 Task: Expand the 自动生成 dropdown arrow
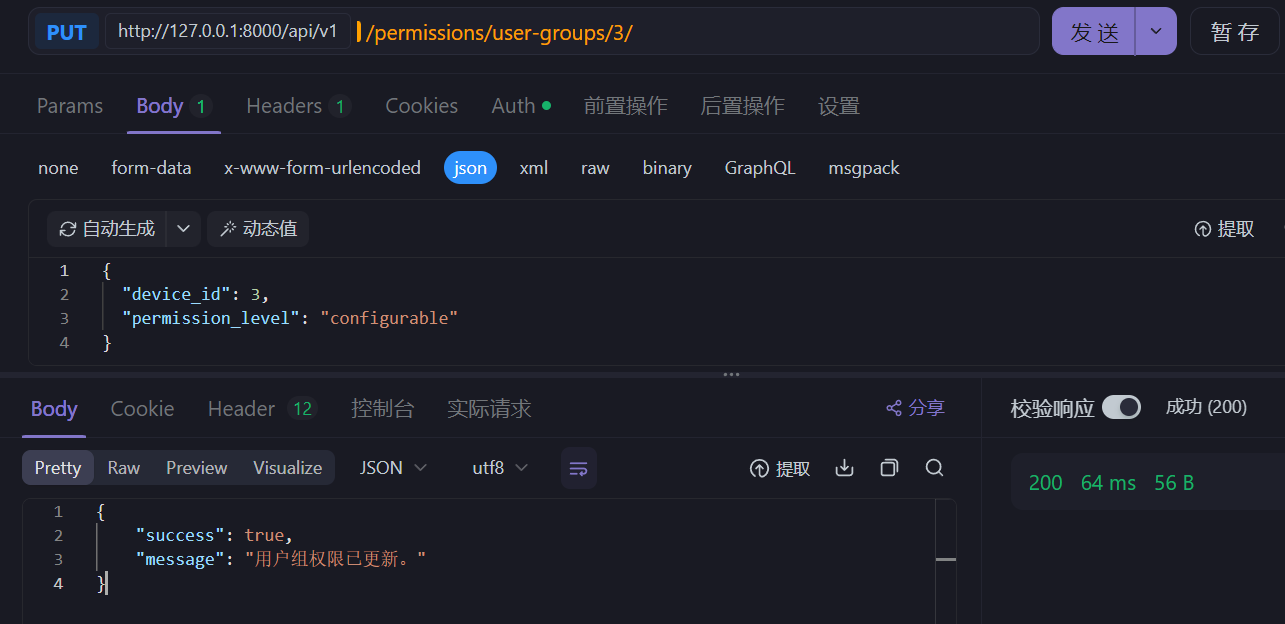pyautogui.click(x=183, y=229)
